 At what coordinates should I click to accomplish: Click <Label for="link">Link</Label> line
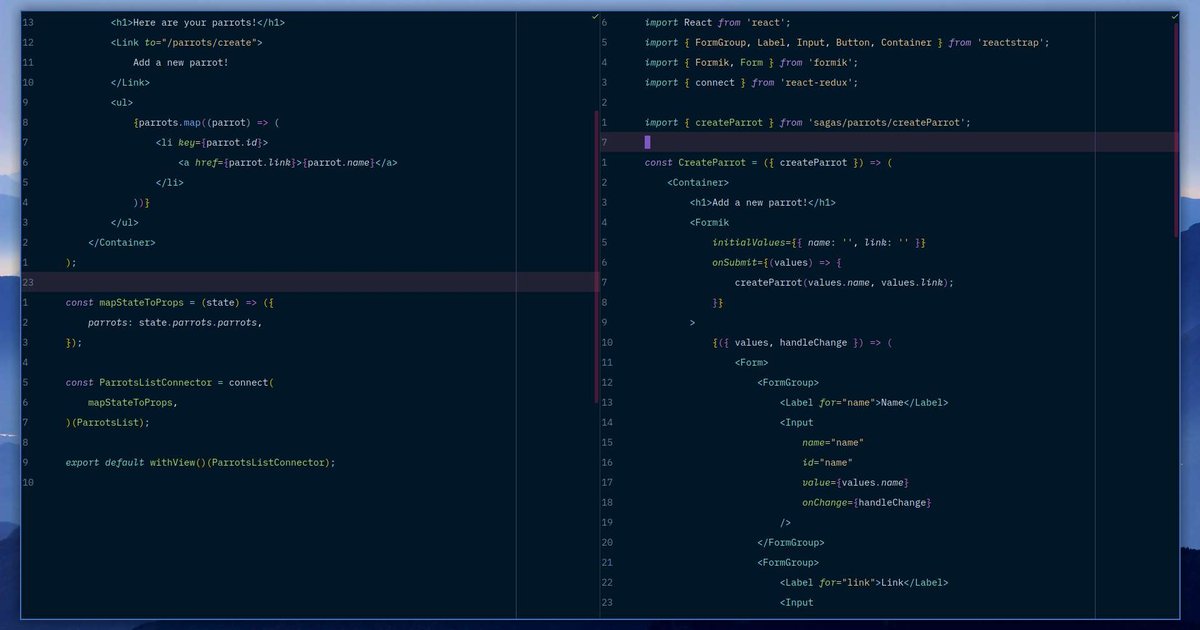pos(864,582)
